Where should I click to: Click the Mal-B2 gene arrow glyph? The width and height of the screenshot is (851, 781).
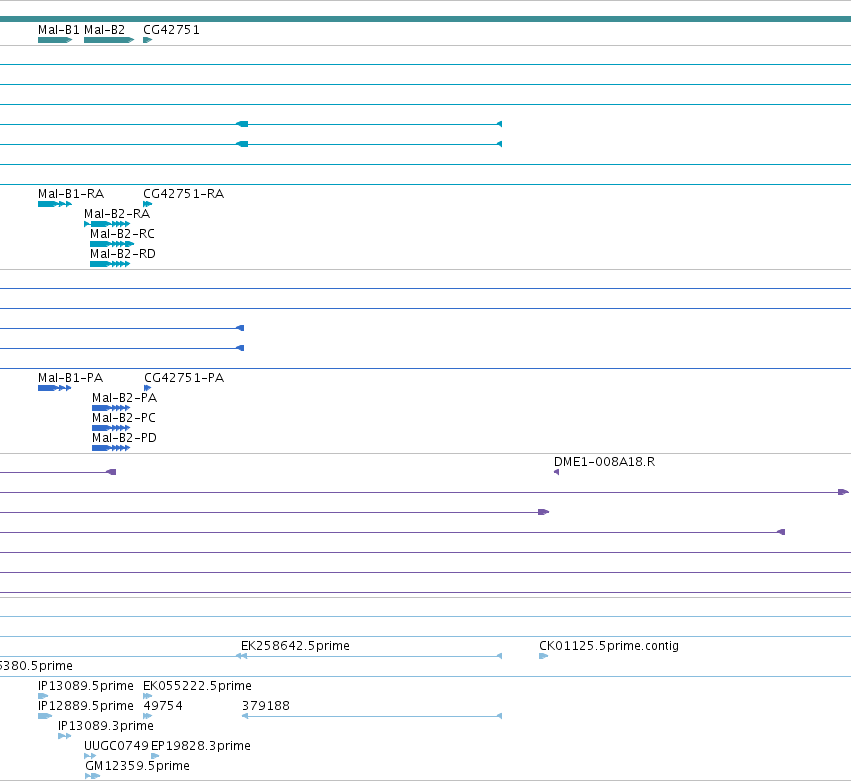(109, 40)
